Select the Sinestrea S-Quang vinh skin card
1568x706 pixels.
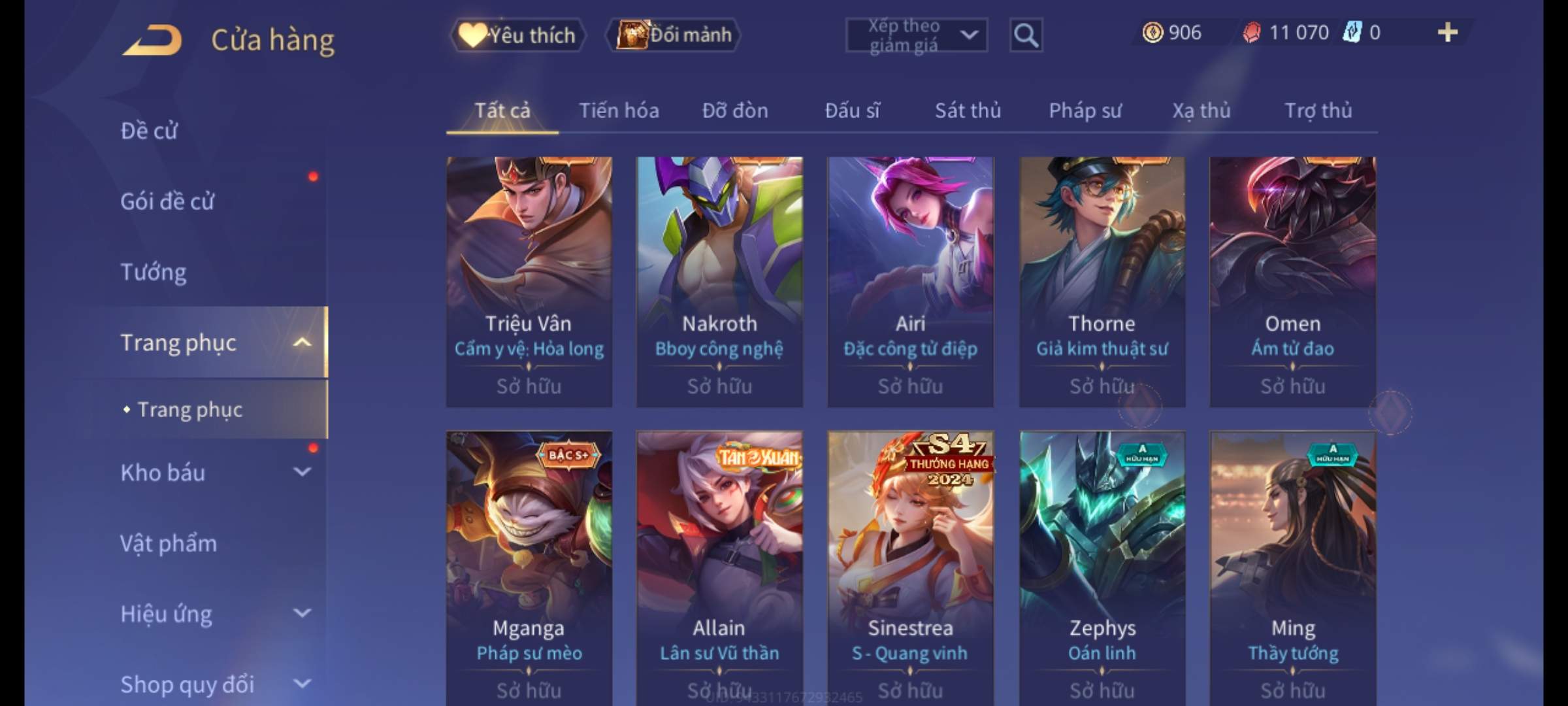pos(911,568)
